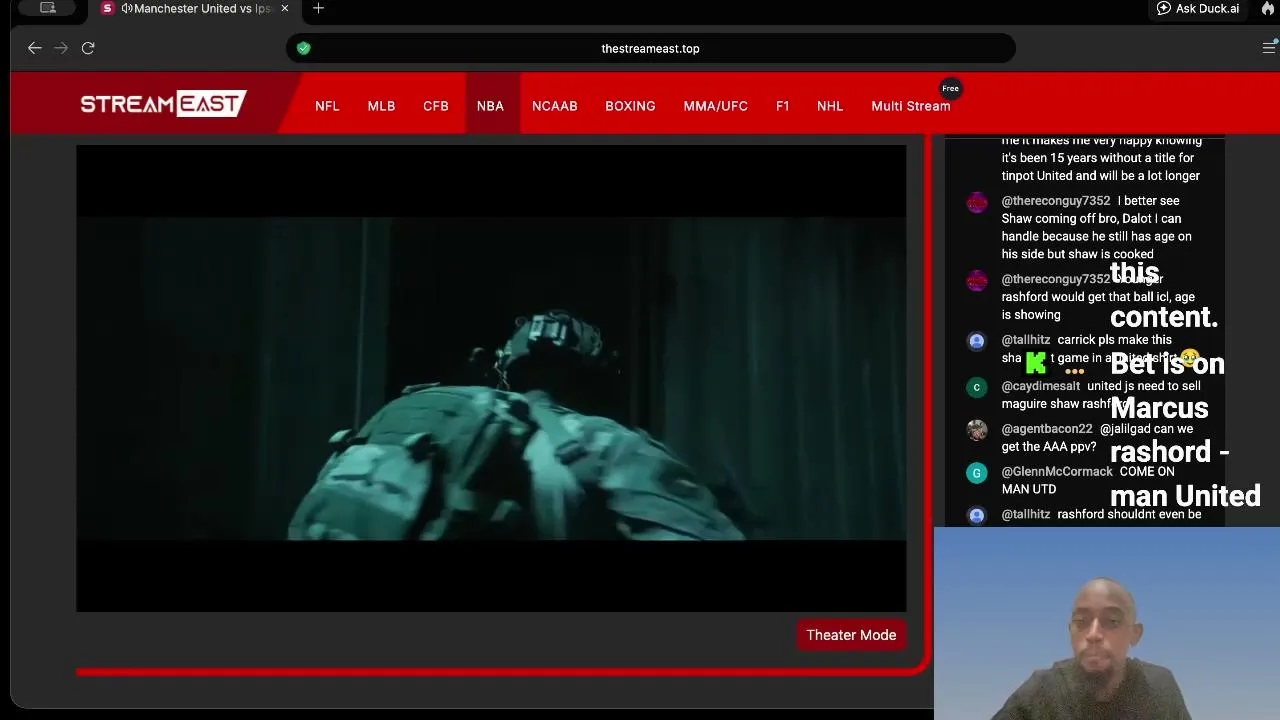The height and width of the screenshot is (720, 1280).
Task: Mute the Manchester United tab audio icon
Action: [x=127, y=9]
